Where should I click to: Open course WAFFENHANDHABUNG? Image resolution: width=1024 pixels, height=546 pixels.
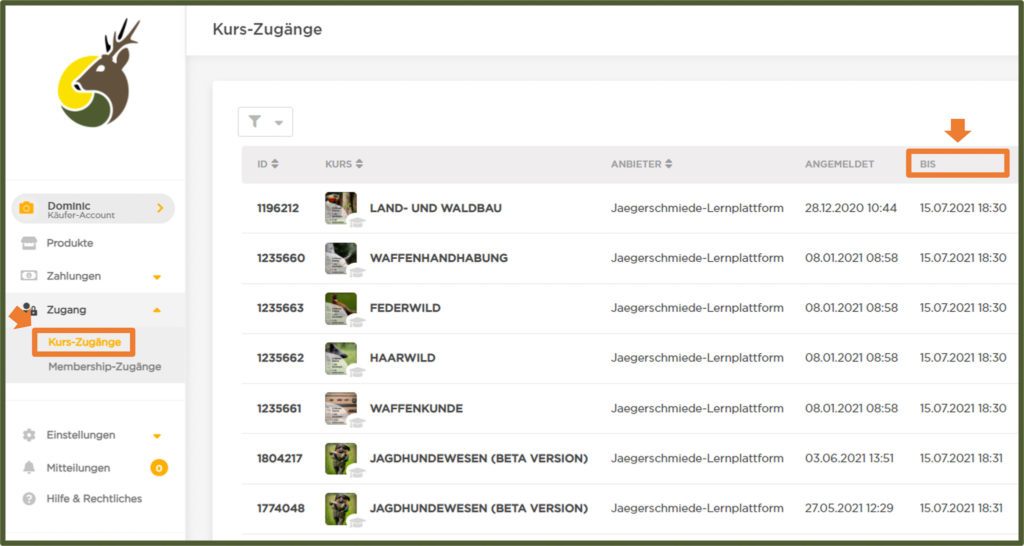pyautogui.click(x=439, y=258)
